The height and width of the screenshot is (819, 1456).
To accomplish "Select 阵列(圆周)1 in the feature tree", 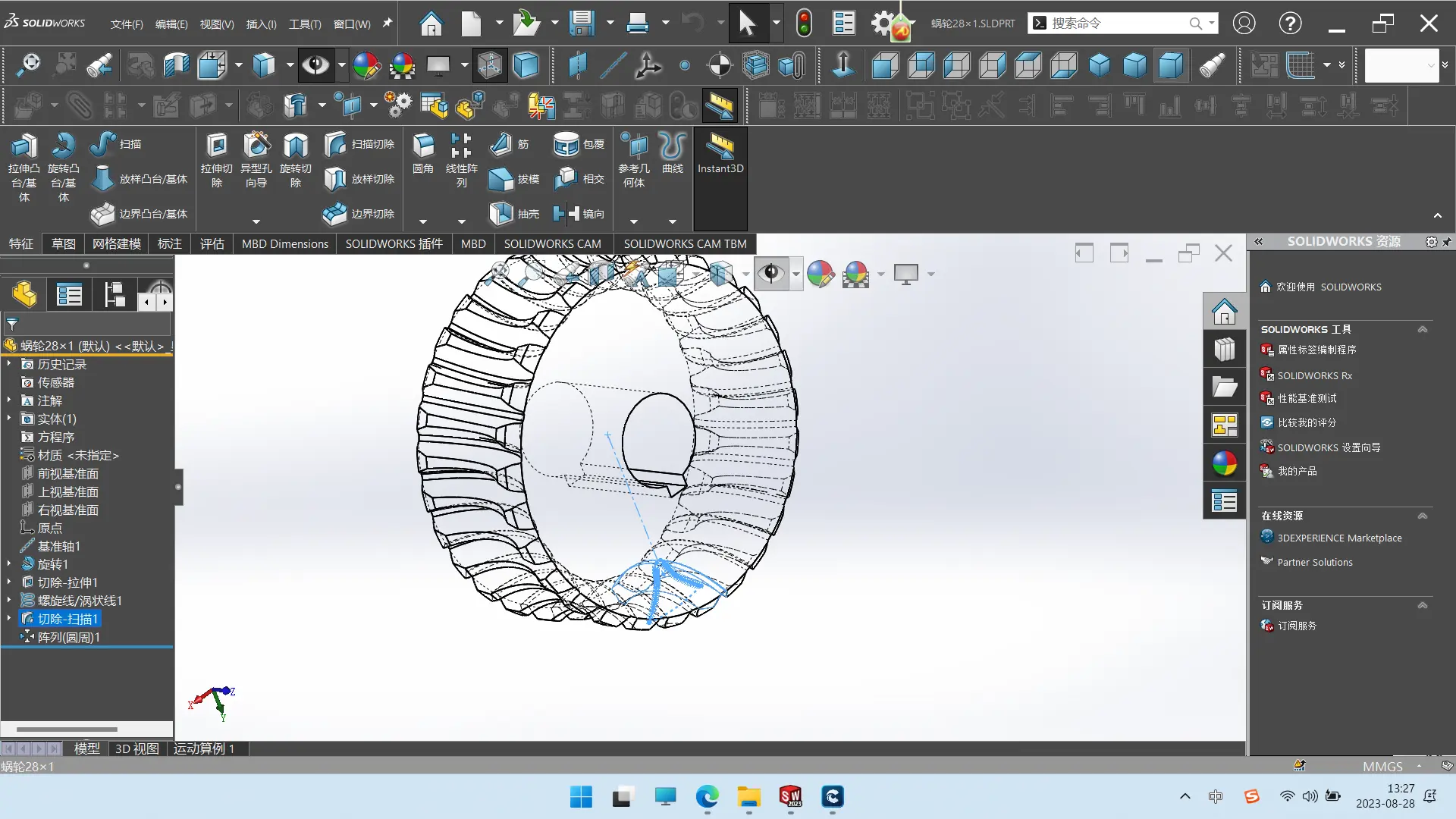I will coord(68,637).
